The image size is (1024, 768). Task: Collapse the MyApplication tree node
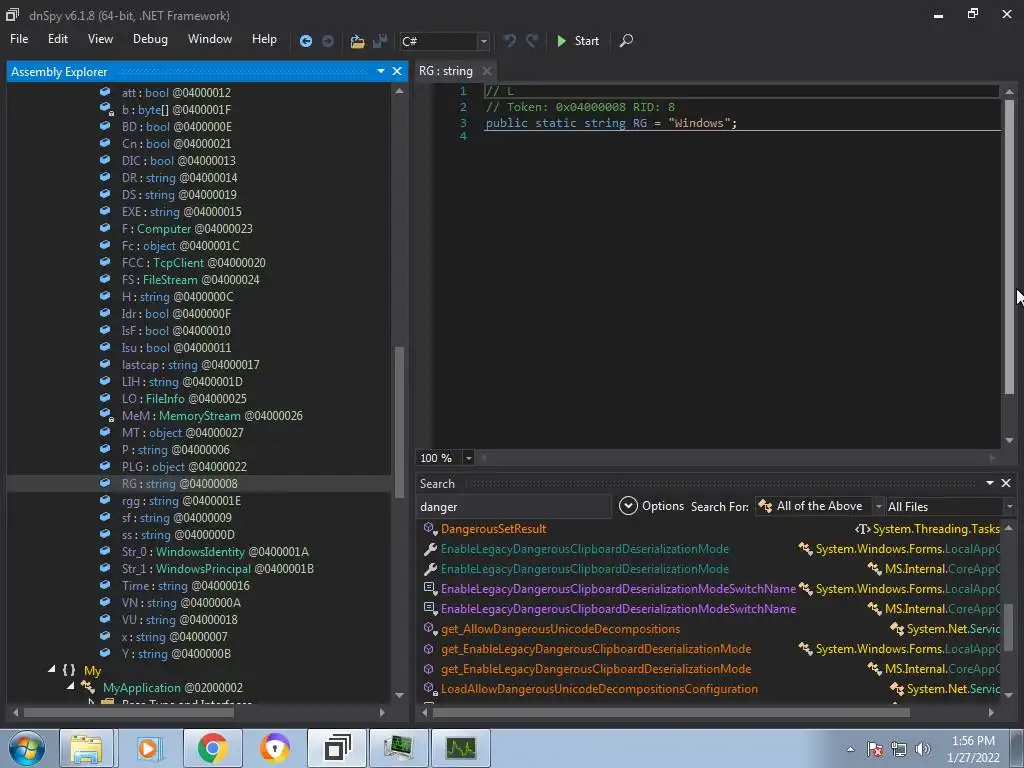point(71,686)
